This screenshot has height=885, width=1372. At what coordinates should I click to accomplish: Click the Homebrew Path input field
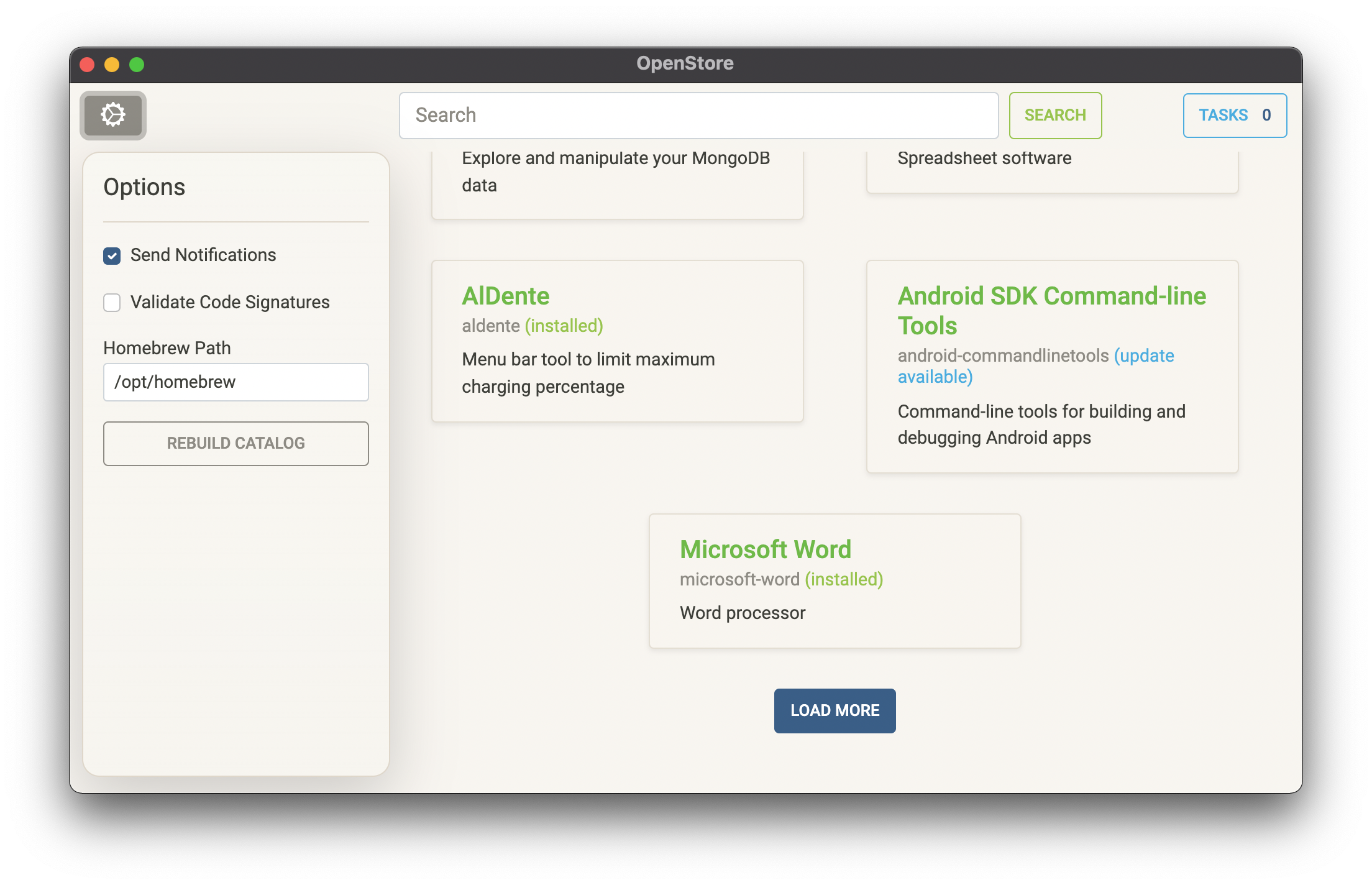click(236, 382)
